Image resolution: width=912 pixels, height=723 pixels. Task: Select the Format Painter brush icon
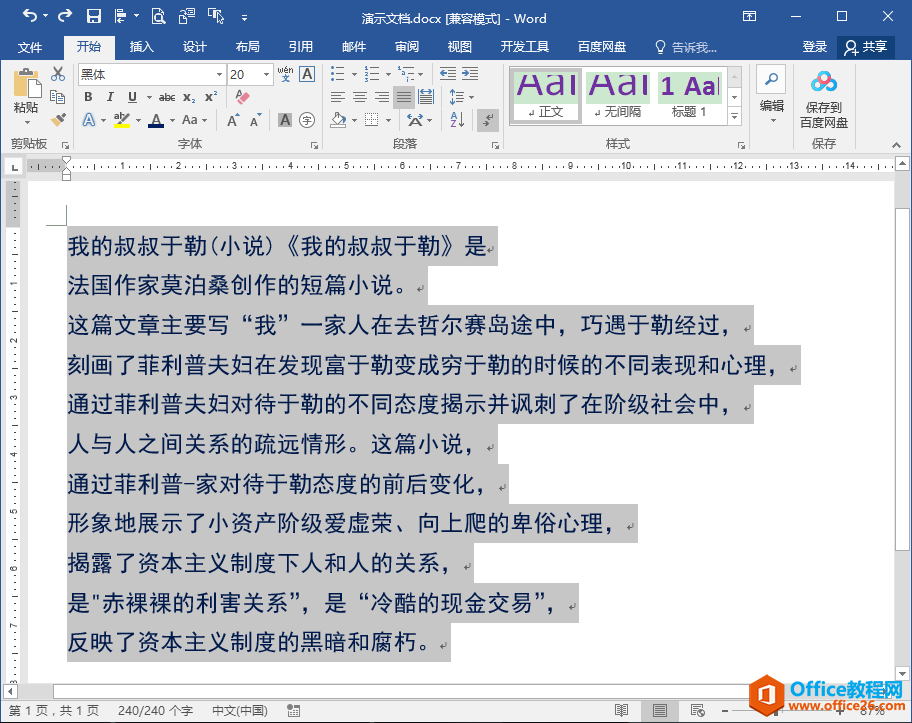pyautogui.click(x=58, y=120)
